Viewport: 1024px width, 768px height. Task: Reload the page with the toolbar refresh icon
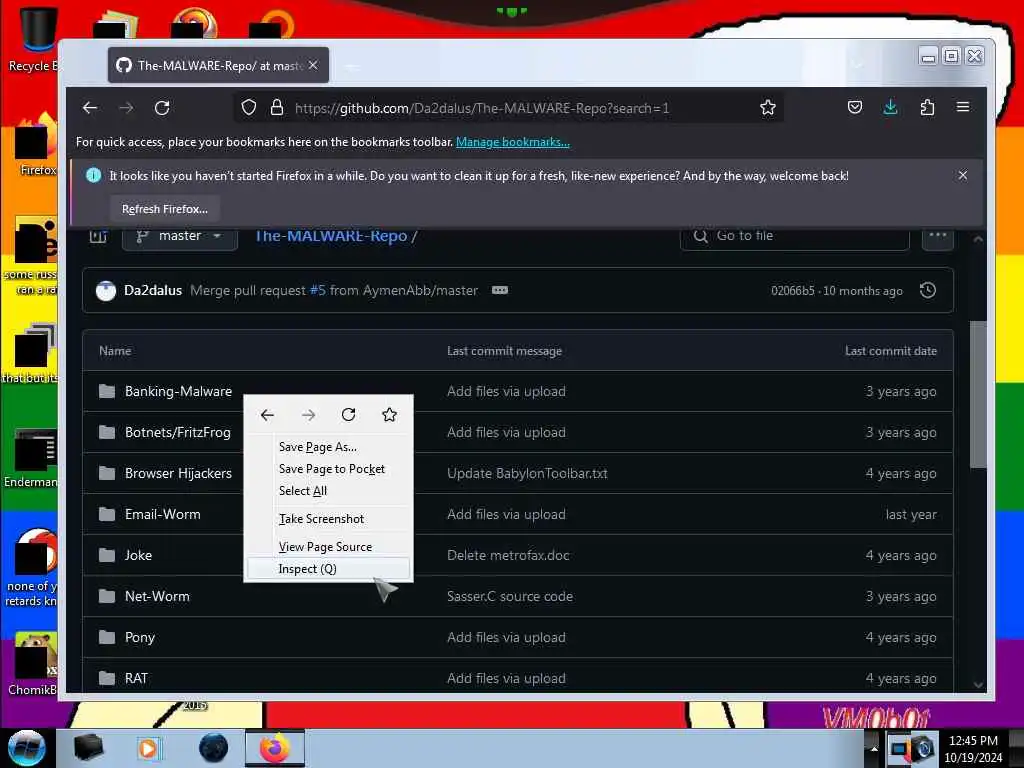pyautogui.click(x=162, y=108)
